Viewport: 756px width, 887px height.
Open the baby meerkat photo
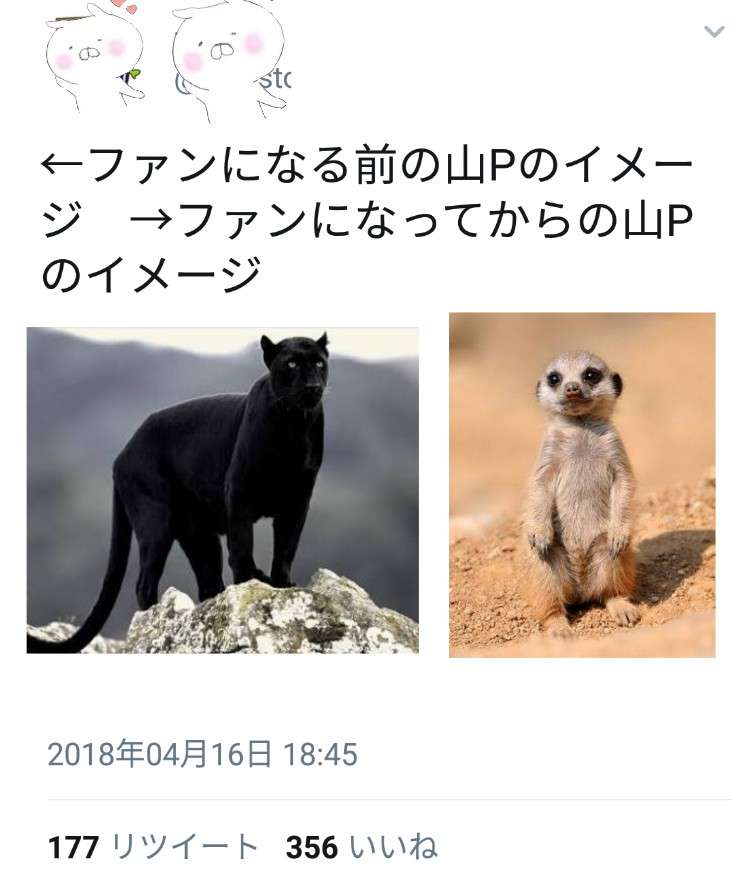(582, 485)
